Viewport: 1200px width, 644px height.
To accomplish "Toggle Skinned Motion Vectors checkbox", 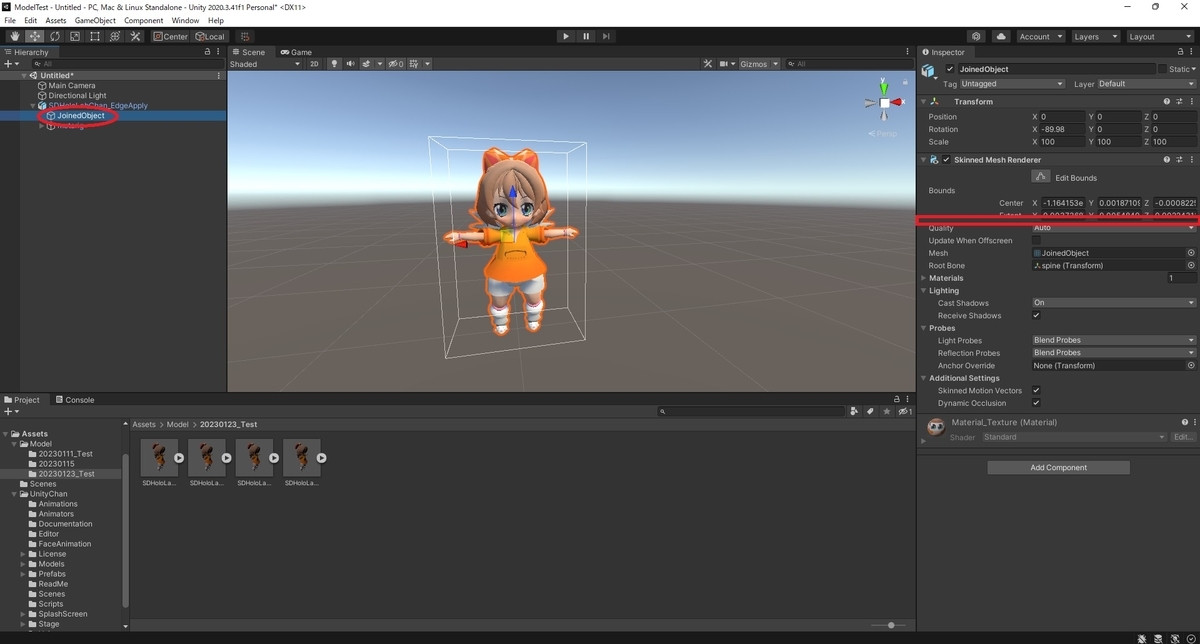I will [1036, 391].
